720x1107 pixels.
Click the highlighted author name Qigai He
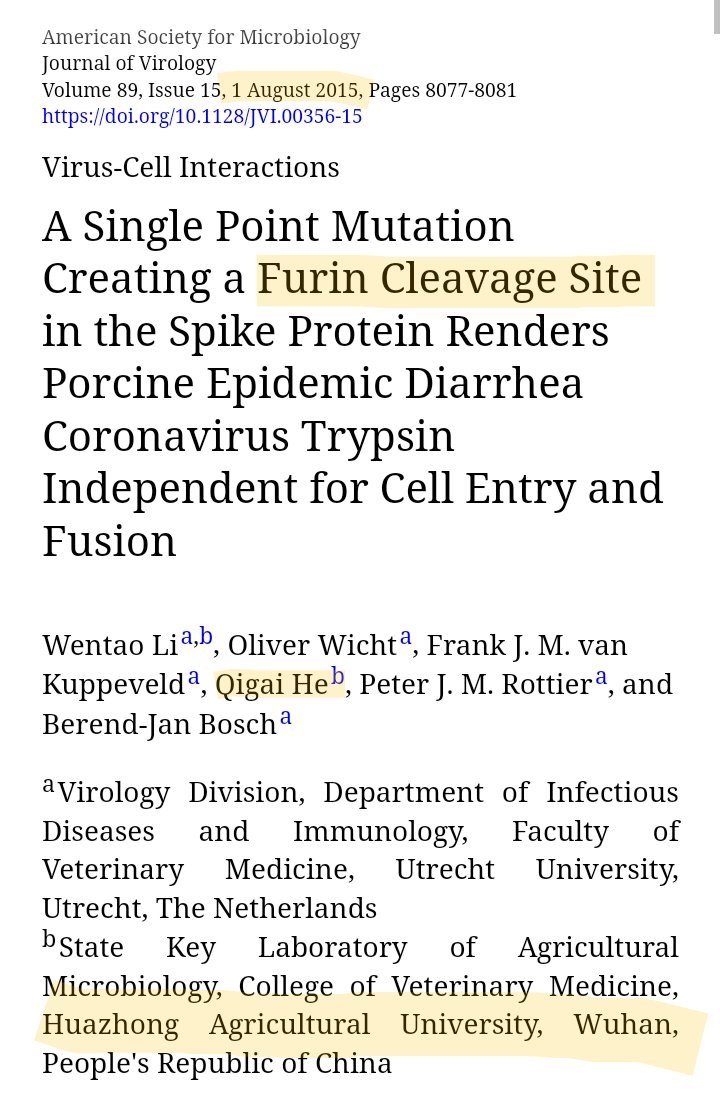[271, 685]
